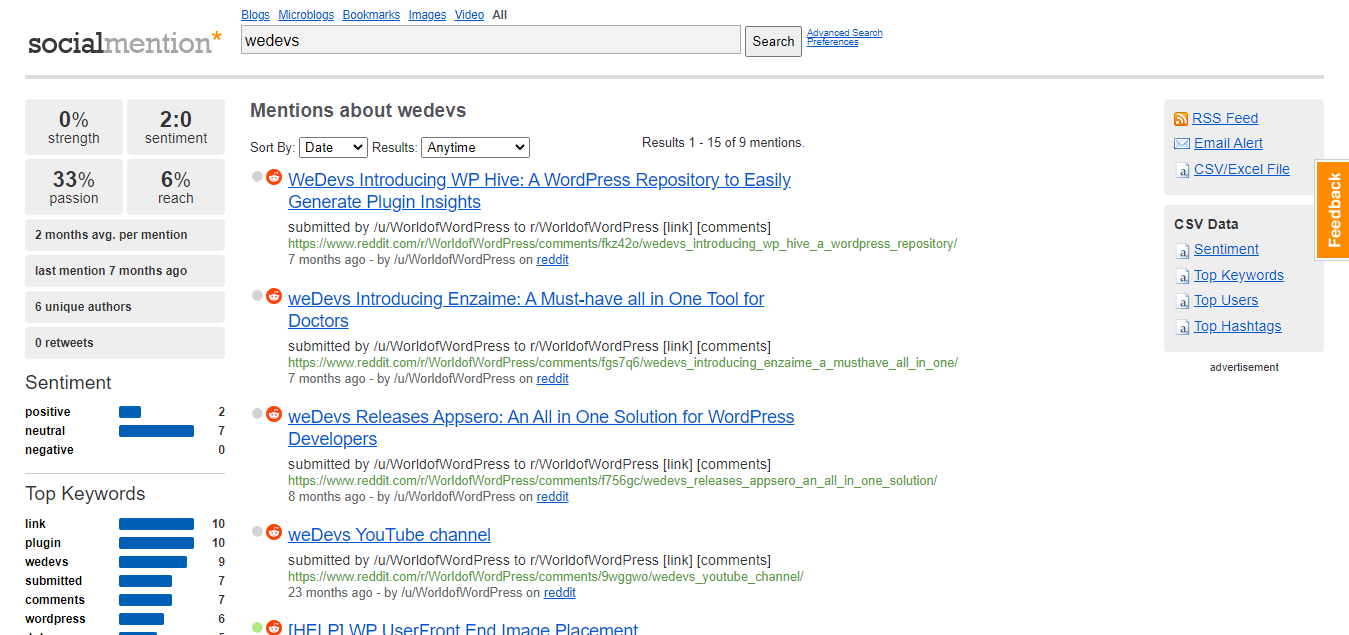Open the weDevs Releases Appsero title link
The image size is (1349, 635).
click(x=541, y=428)
